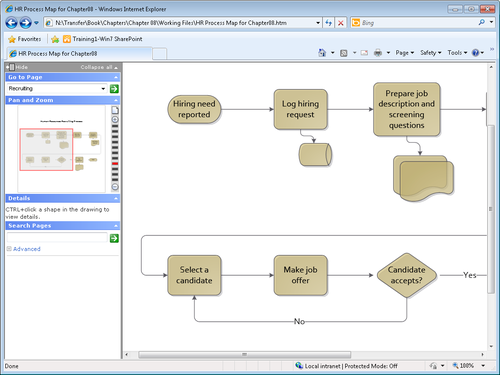This screenshot has width=500, height=375.
Task: Open the Tools menu
Action: tap(457, 53)
